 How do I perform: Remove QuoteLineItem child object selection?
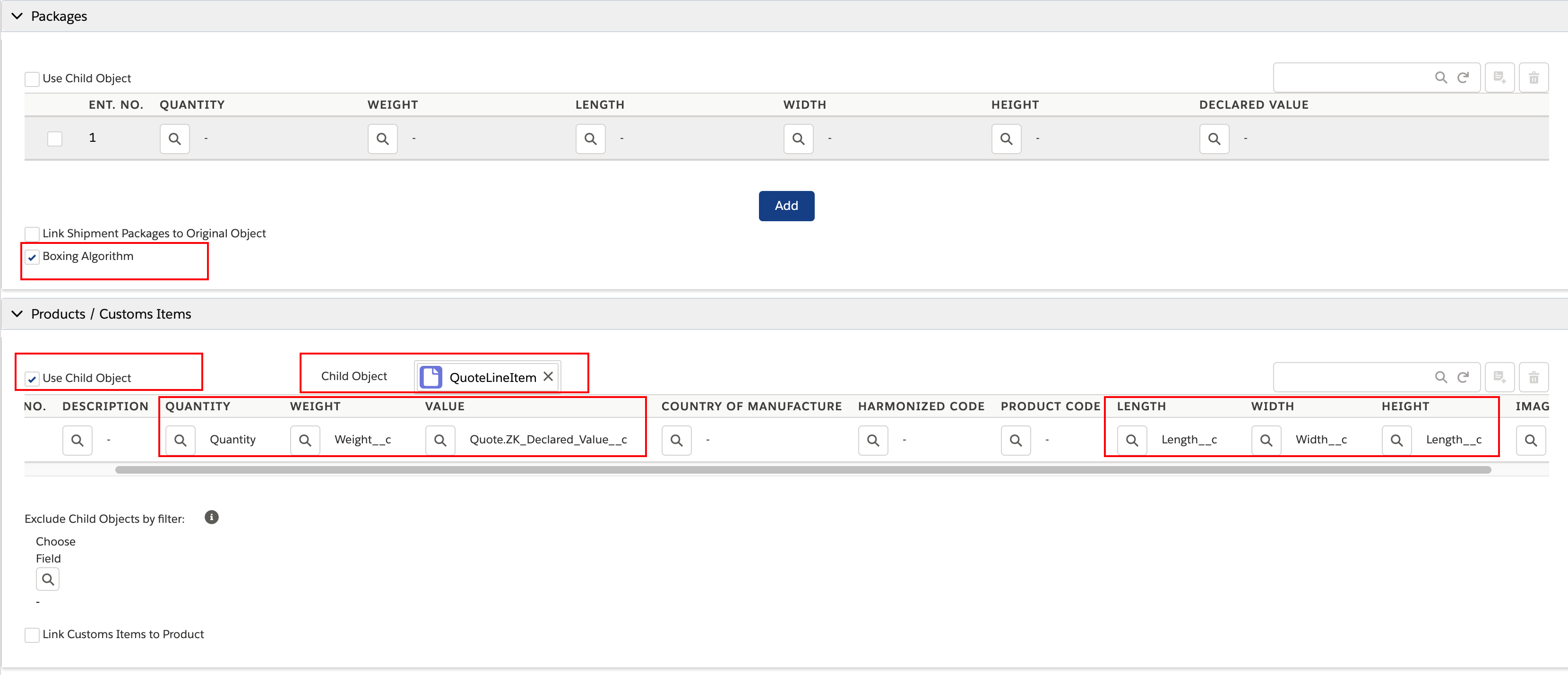click(x=548, y=377)
